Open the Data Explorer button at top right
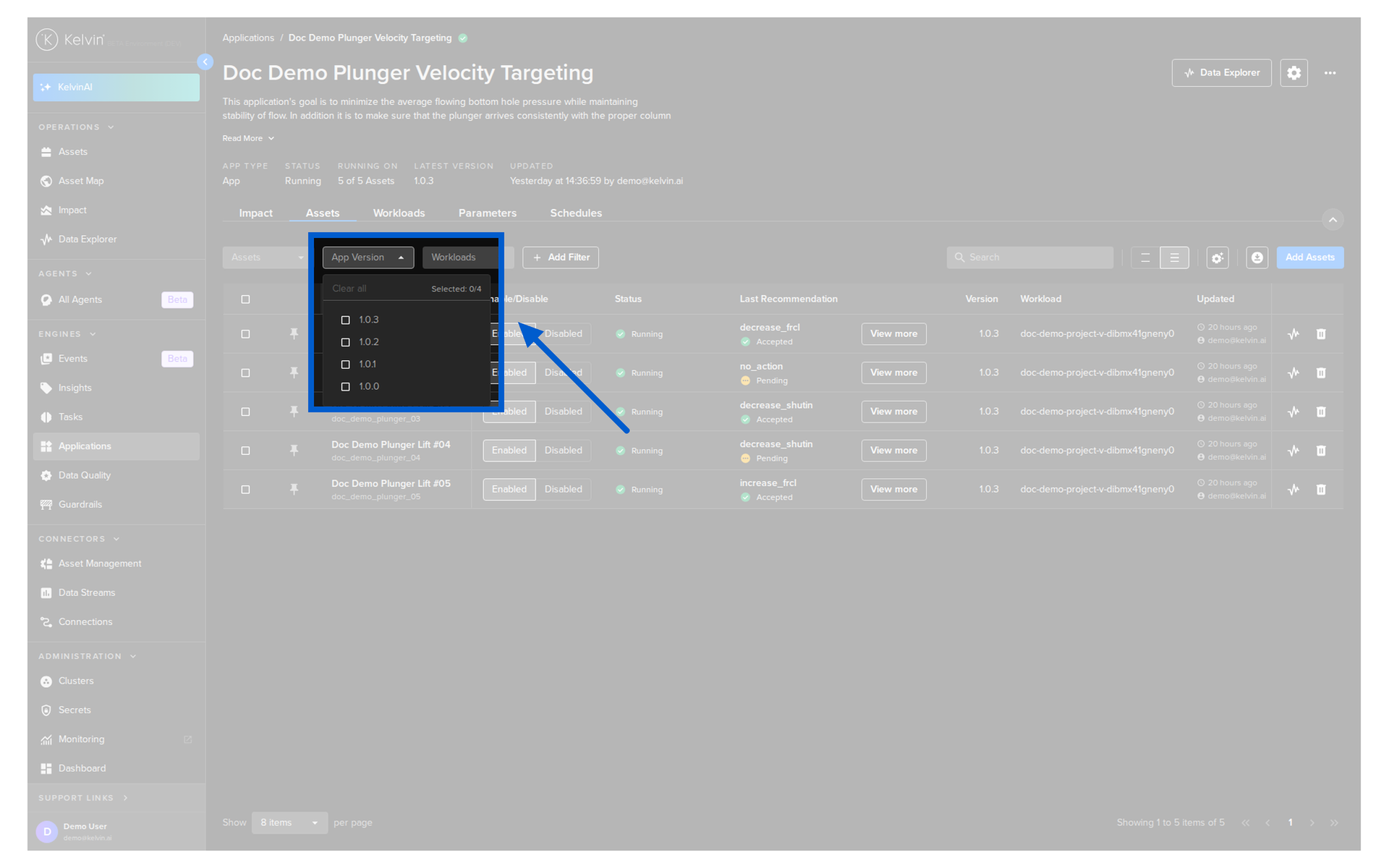 (1221, 73)
